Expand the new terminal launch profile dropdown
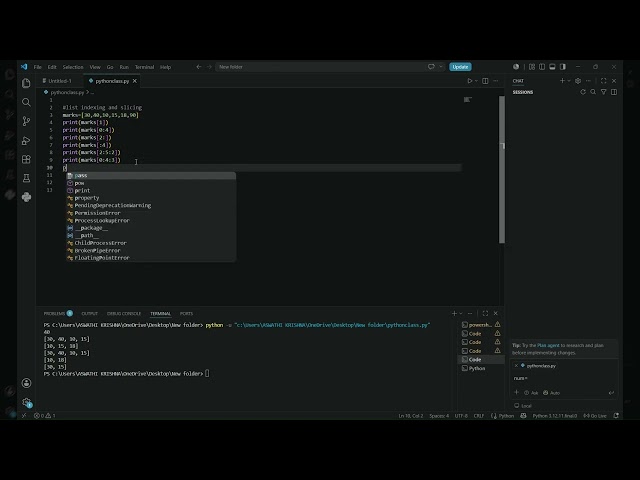 coord(461,313)
